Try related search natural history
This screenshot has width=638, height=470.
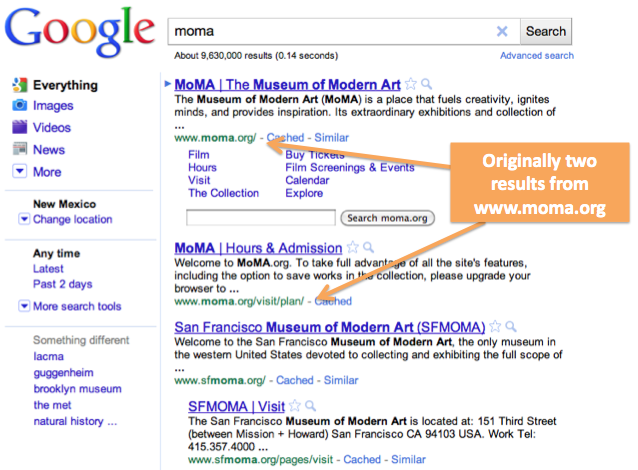tap(75, 421)
